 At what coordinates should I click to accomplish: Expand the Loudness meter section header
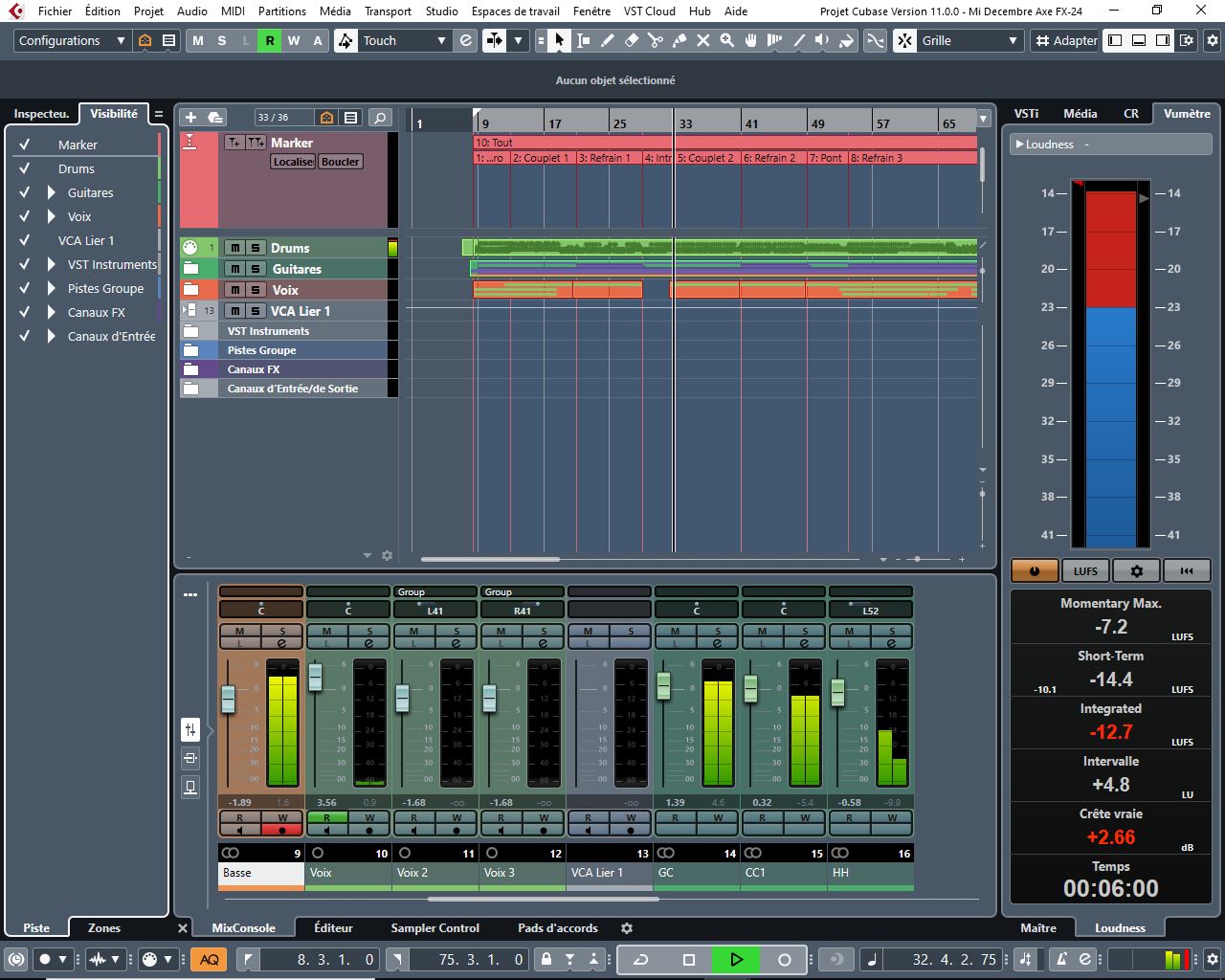tap(1018, 145)
